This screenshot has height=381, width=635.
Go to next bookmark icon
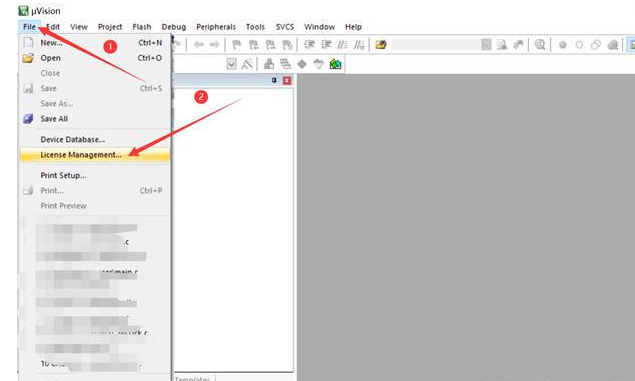coord(270,45)
